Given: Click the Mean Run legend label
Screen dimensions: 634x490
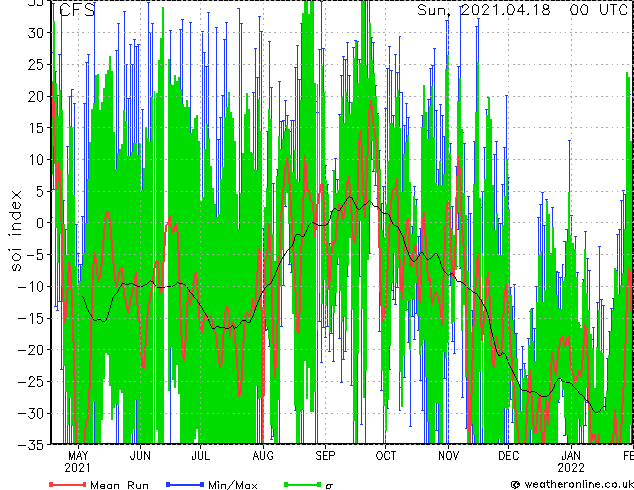Looking at the screenshot, I should tap(120, 485).
